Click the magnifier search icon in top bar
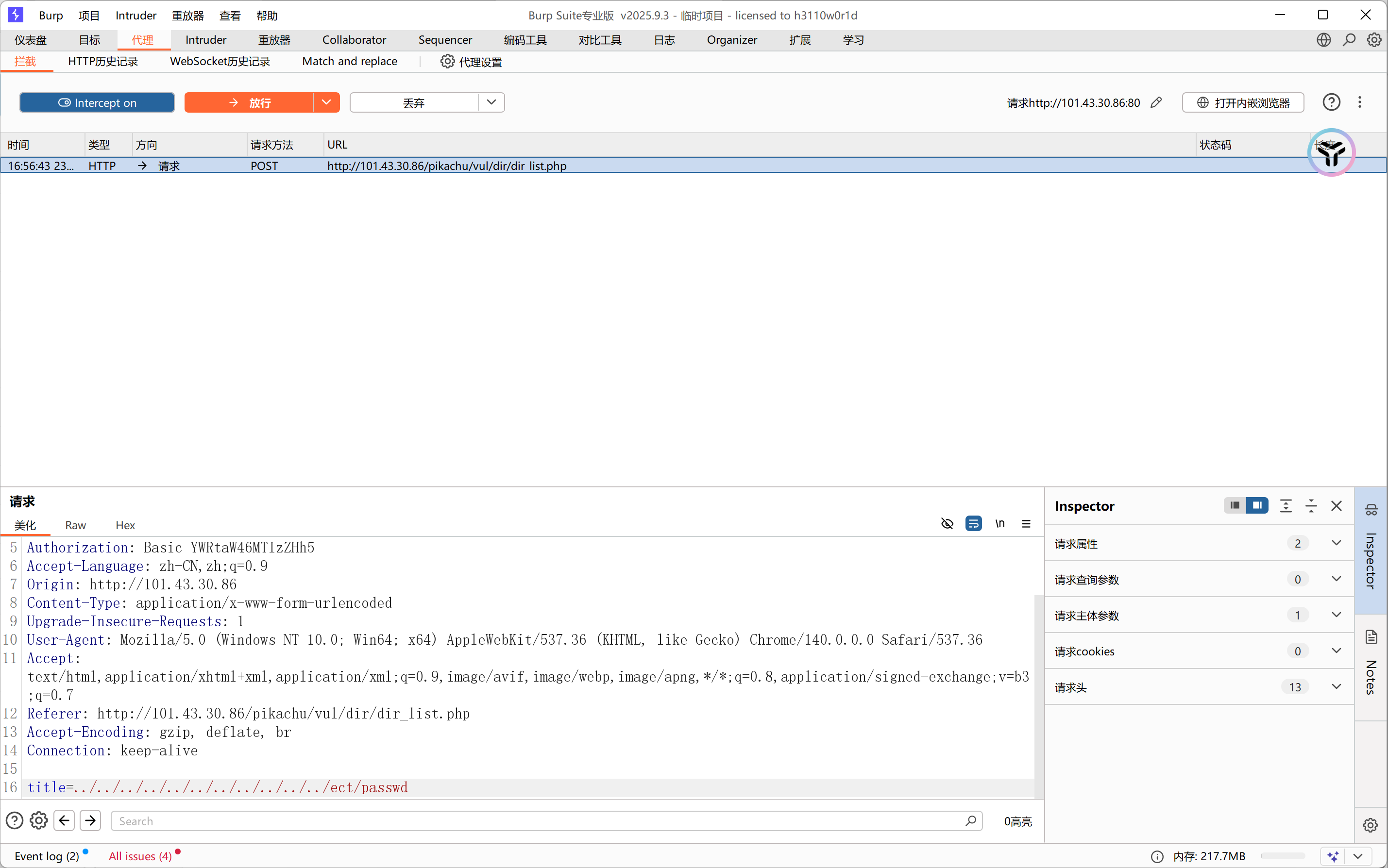Viewport: 1388px width, 868px height. coord(1349,40)
